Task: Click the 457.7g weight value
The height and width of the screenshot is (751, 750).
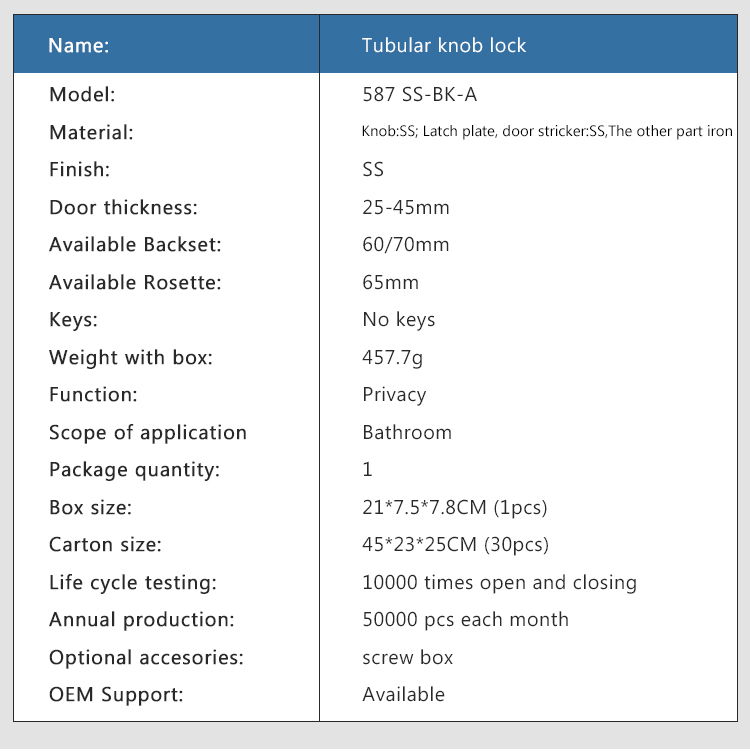Action: tap(392, 358)
